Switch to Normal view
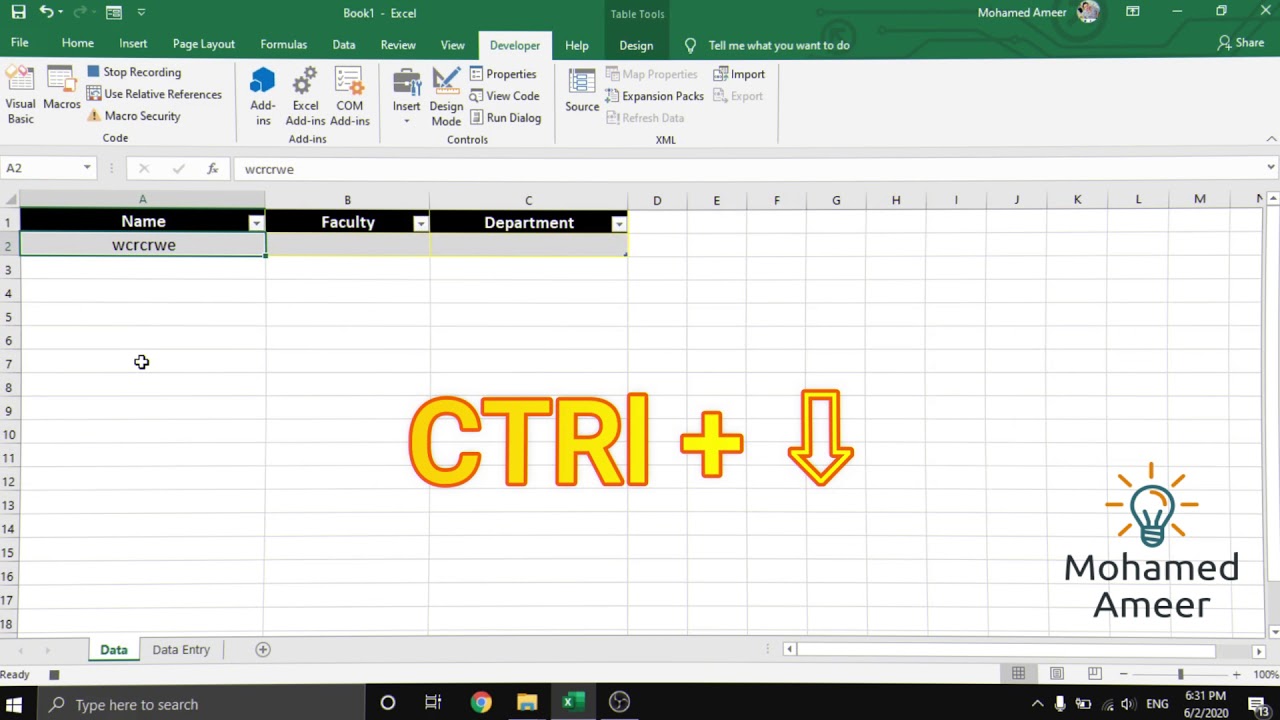Image resolution: width=1280 pixels, height=720 pixels. tap(1018, 674)
